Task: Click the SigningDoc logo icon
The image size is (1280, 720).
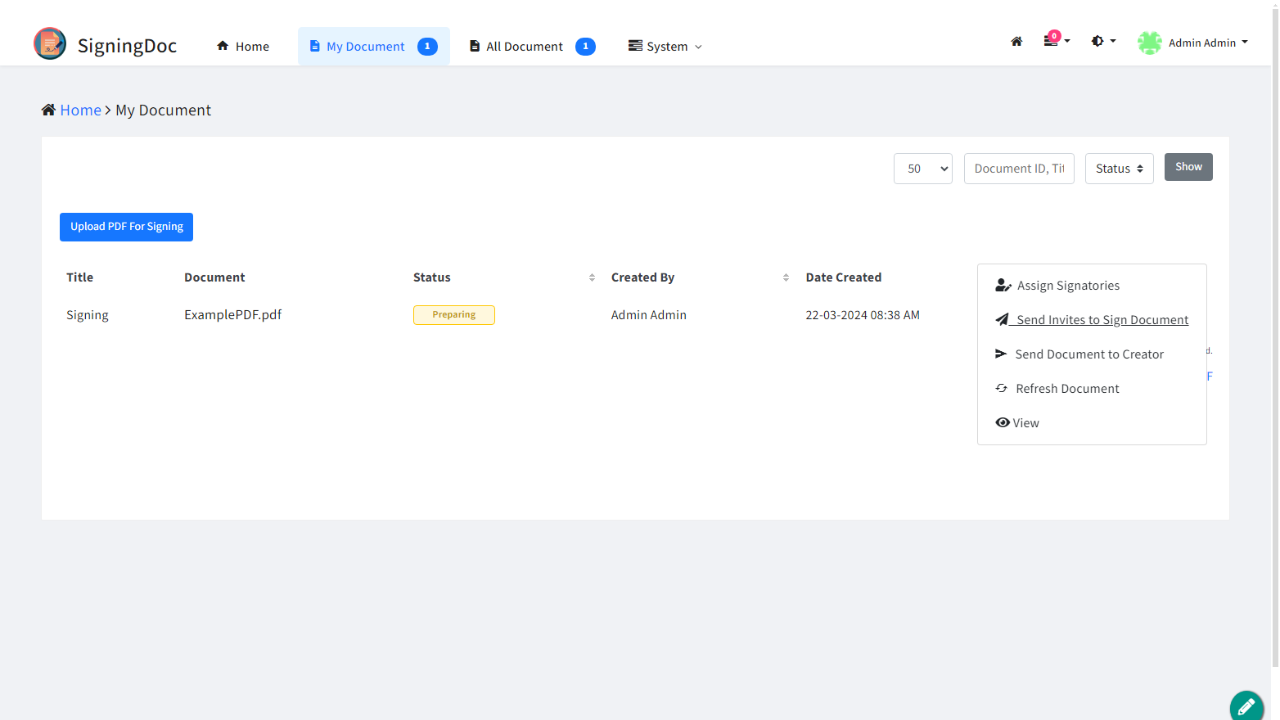Action: [50, 44]
